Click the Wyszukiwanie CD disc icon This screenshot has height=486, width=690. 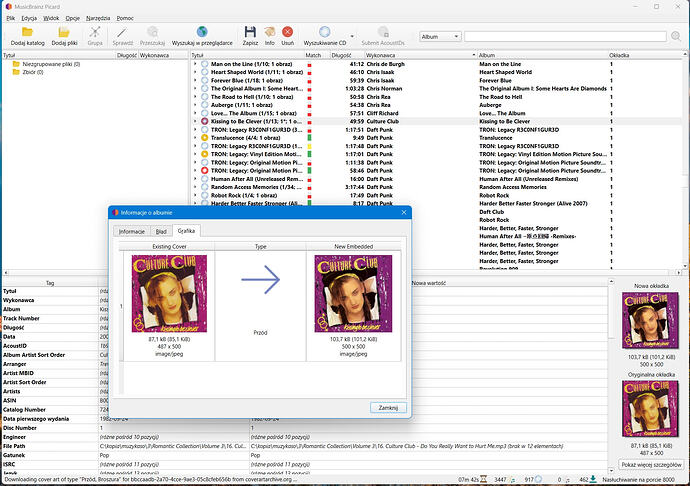click(x=325, y=32)
